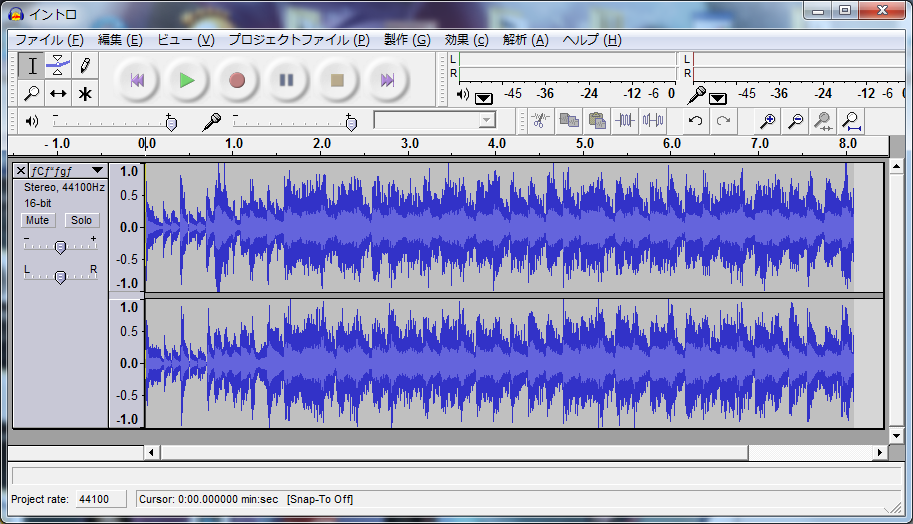Viewport: 913px width, 524px height.
Task: Select the Envelope tool
Action: 58,66
